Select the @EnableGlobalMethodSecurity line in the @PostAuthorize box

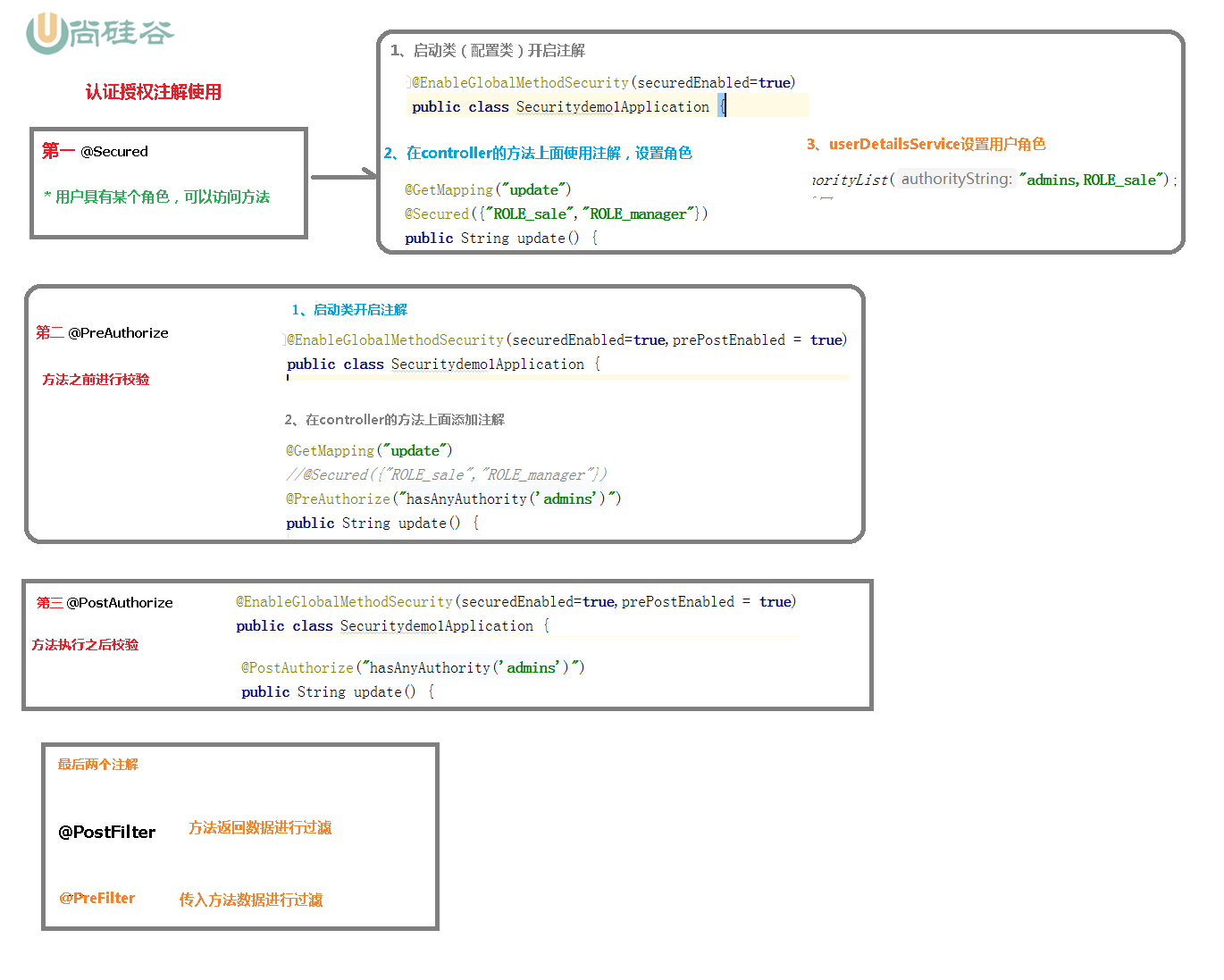tap(516, 601)
